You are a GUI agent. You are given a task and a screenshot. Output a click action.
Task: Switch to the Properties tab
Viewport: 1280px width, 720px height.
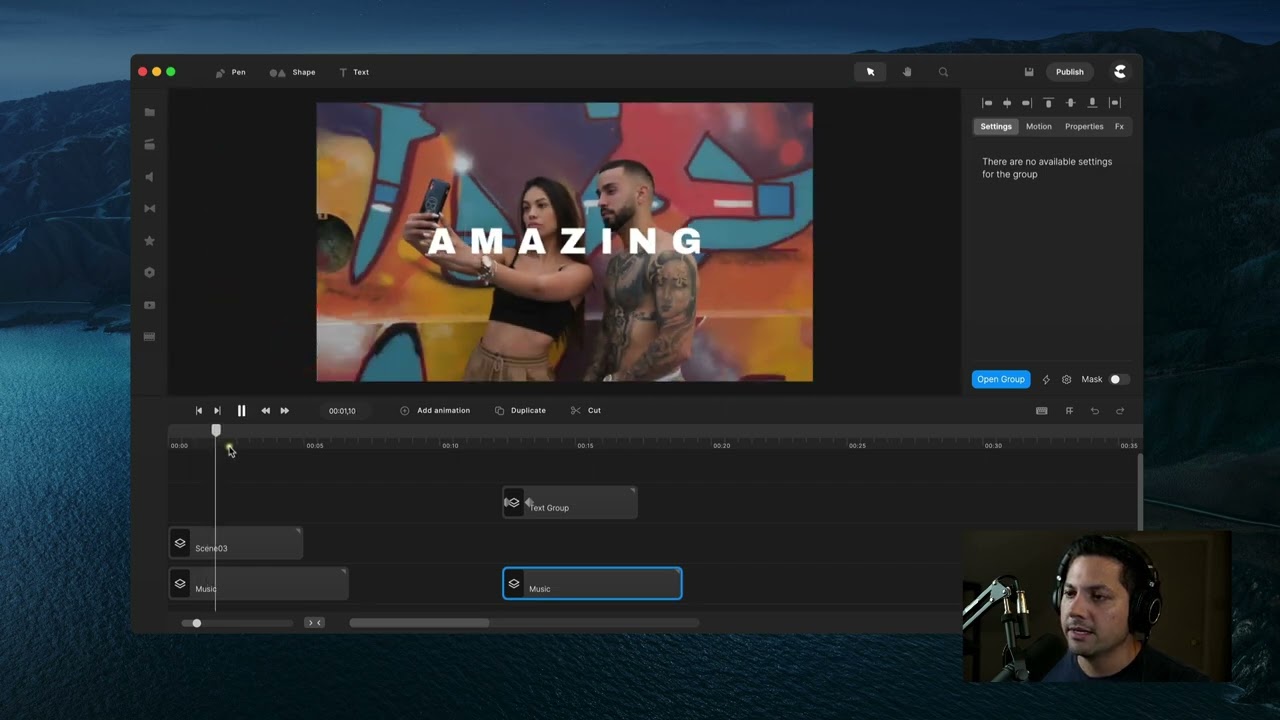point(1084,127)
